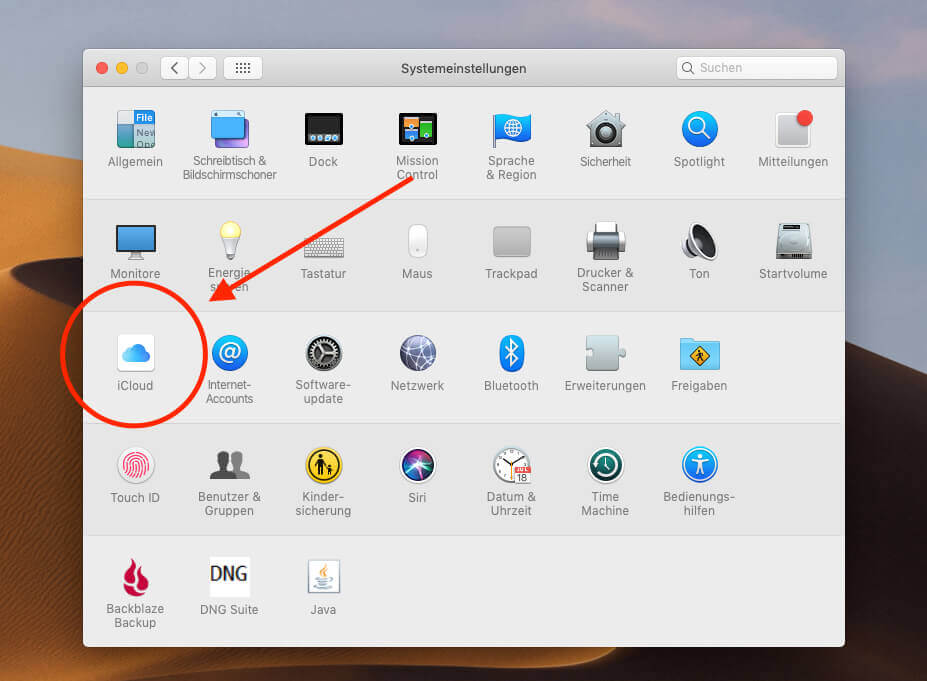The width and height of the screenshot is (927, 681).
Task: Click the forward navigation arrow
Action: tap(202, 68)
